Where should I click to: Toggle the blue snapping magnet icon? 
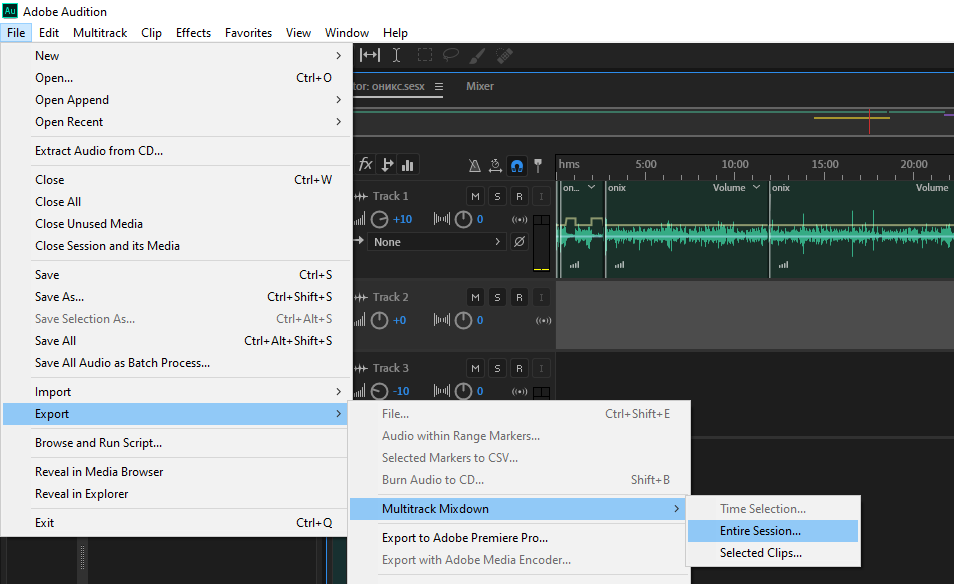(x=517, y=165)
